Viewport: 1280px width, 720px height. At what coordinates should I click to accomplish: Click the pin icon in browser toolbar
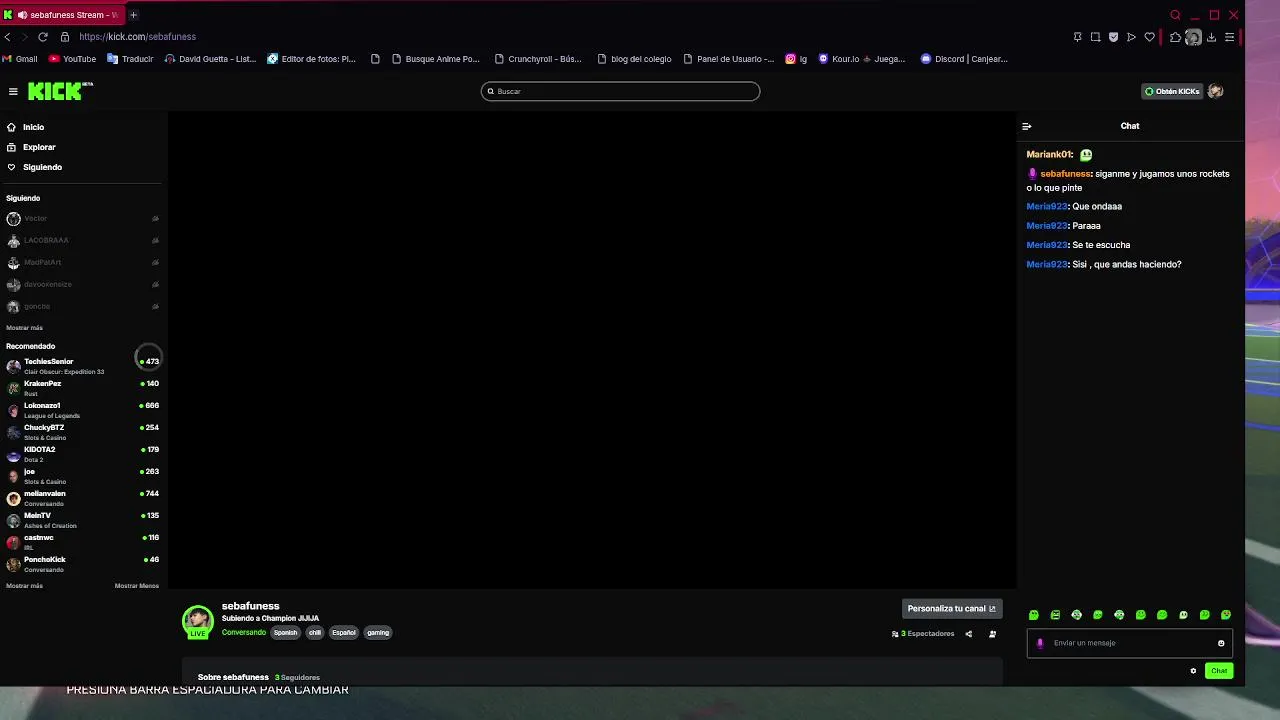[1077, 37]
